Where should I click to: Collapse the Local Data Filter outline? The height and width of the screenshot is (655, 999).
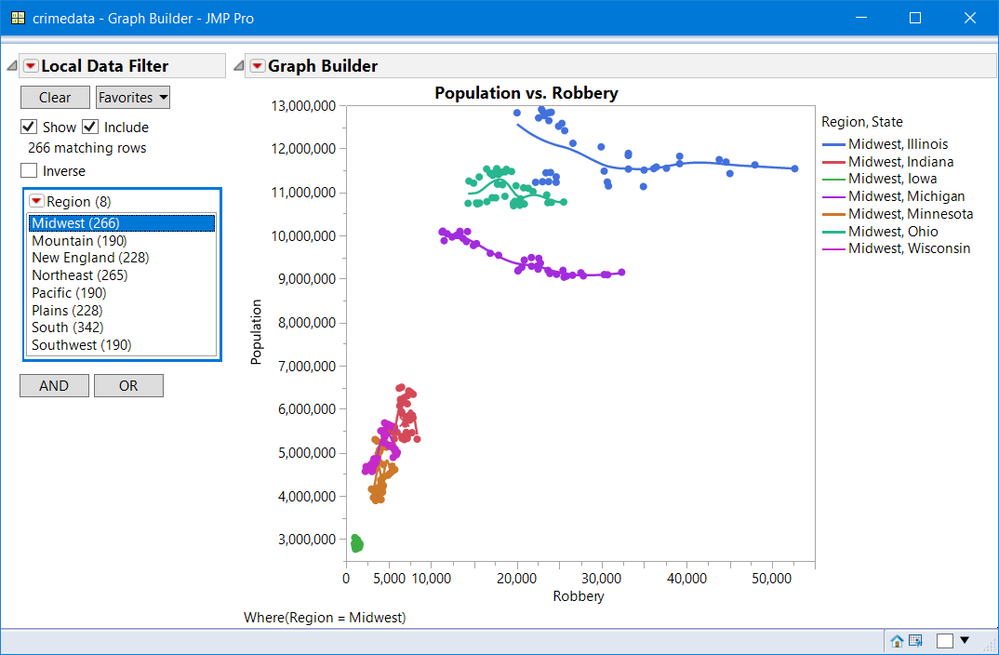(11, 66)
